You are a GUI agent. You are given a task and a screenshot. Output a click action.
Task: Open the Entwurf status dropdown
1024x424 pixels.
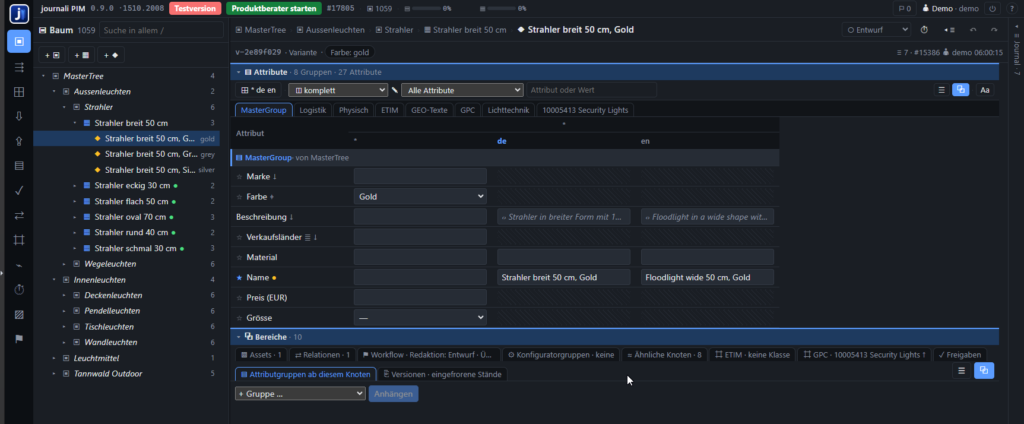pyautogui.click(x=876, y=30)
